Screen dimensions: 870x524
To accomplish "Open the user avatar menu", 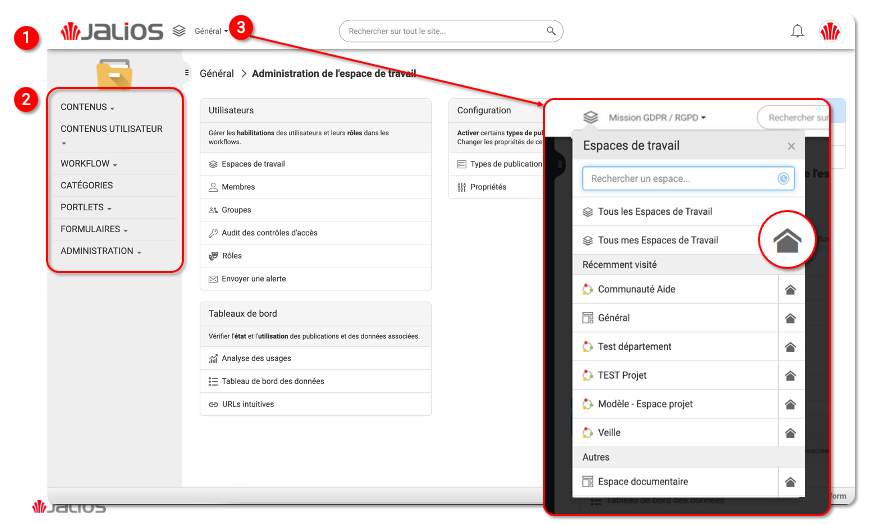I will click(x=830, y=31).
